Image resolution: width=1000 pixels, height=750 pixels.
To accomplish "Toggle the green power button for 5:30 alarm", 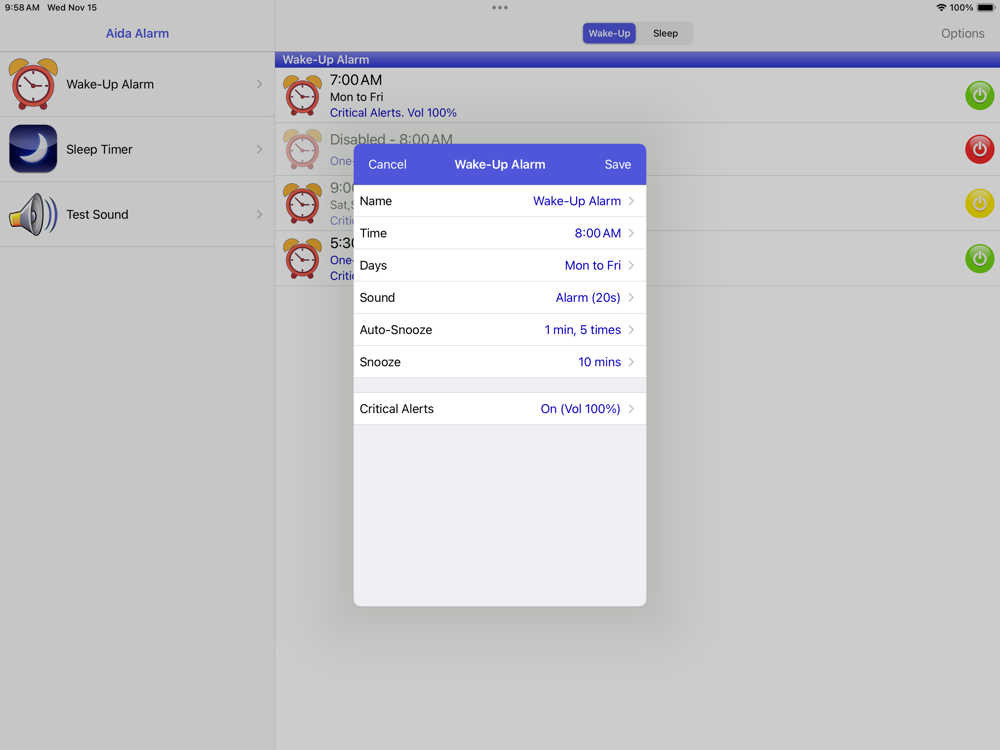I will click(x=980, y=258).
